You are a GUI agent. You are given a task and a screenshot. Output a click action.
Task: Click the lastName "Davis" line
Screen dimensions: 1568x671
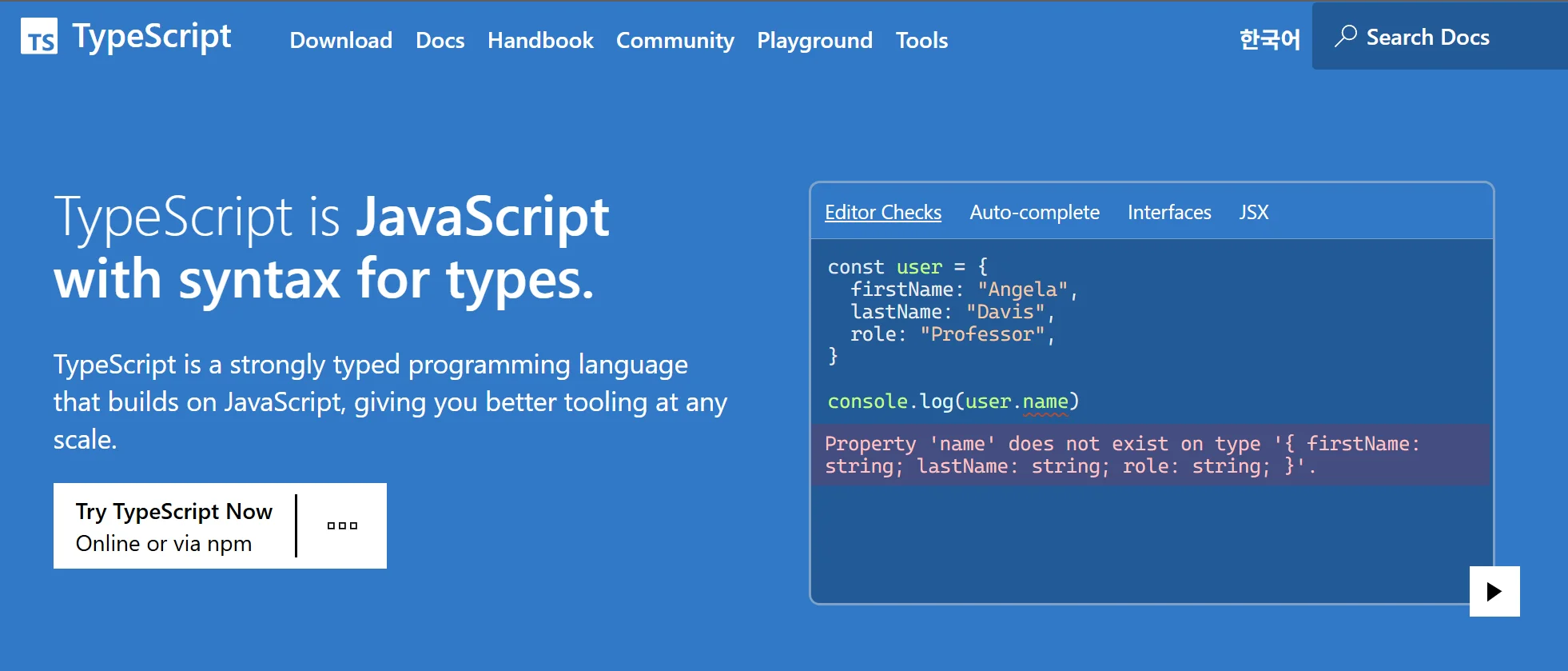[953, 312]
